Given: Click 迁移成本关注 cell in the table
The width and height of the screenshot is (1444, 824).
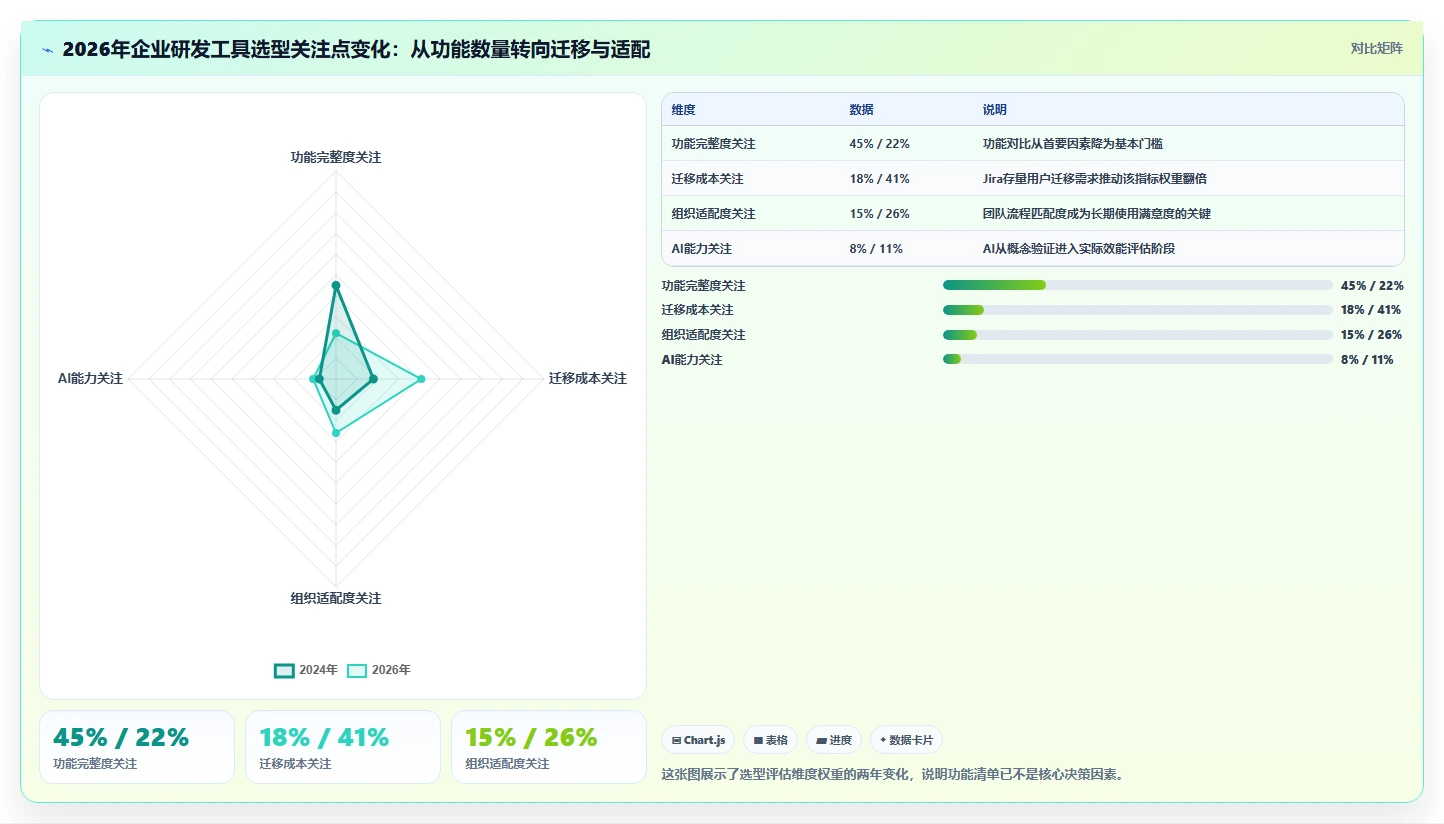Looking at the screenshot, I should [x=707, y=179].
